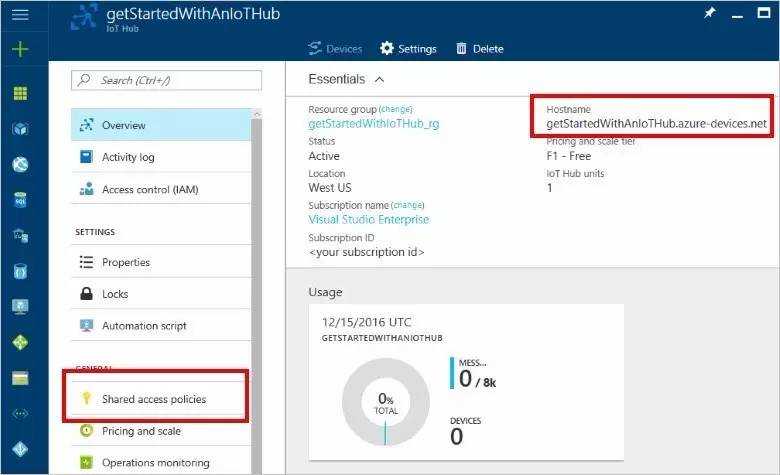
Task: Click the 12/15/2016 UTC date label
Action: point(367,322)
